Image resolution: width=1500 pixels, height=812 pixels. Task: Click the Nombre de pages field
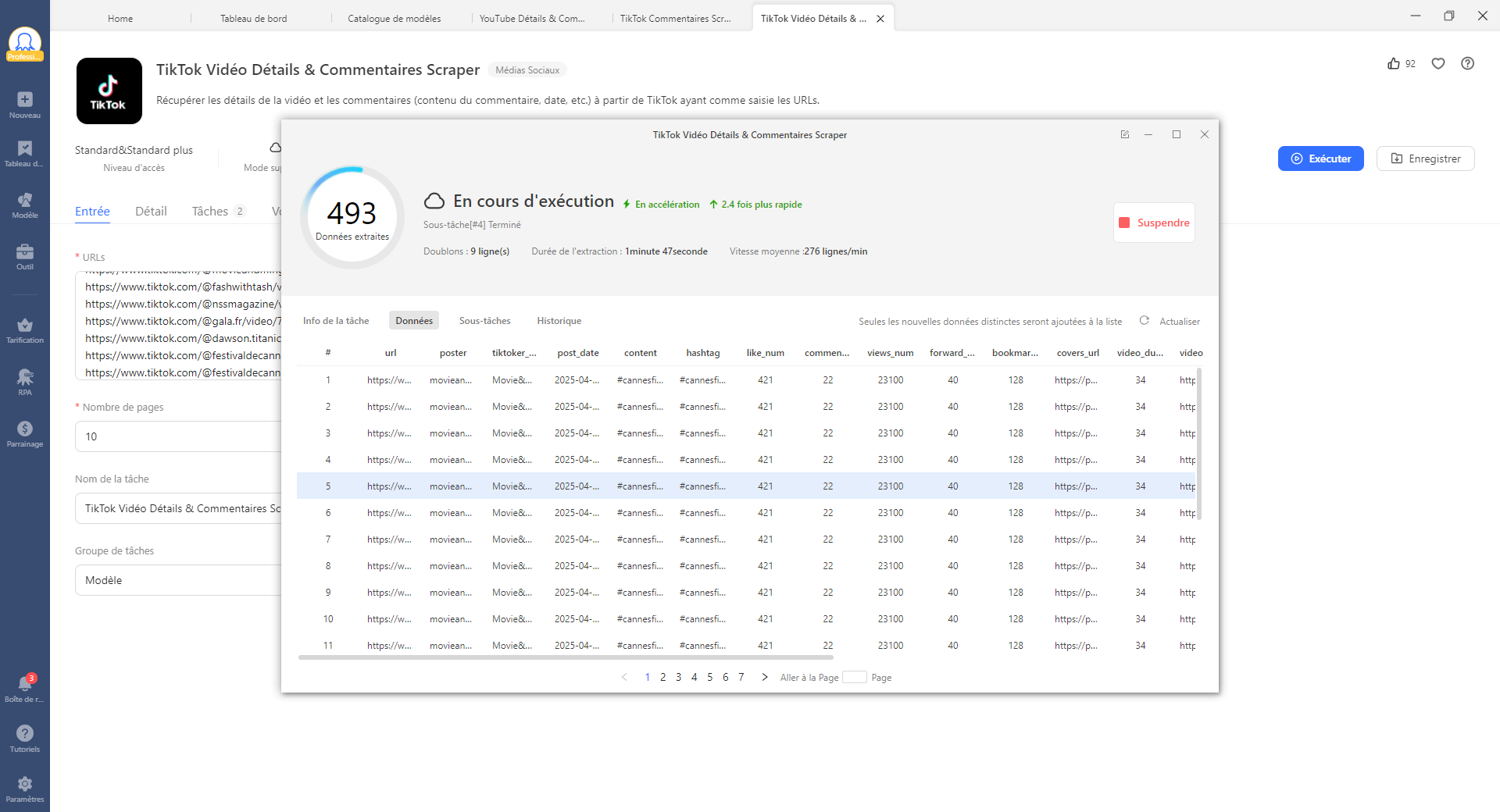coord(178,436)
